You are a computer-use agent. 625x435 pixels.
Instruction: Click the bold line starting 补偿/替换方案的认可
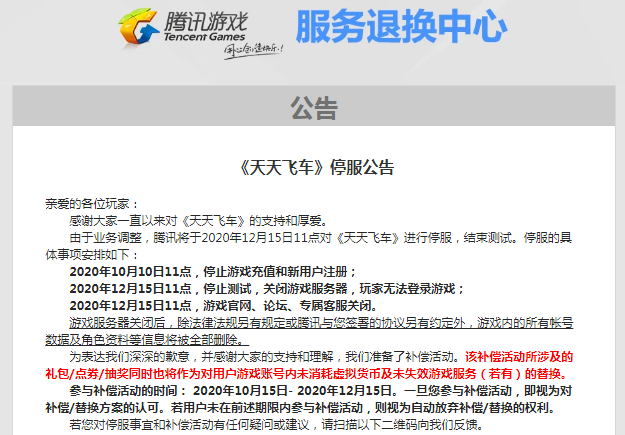coord(300,407)
